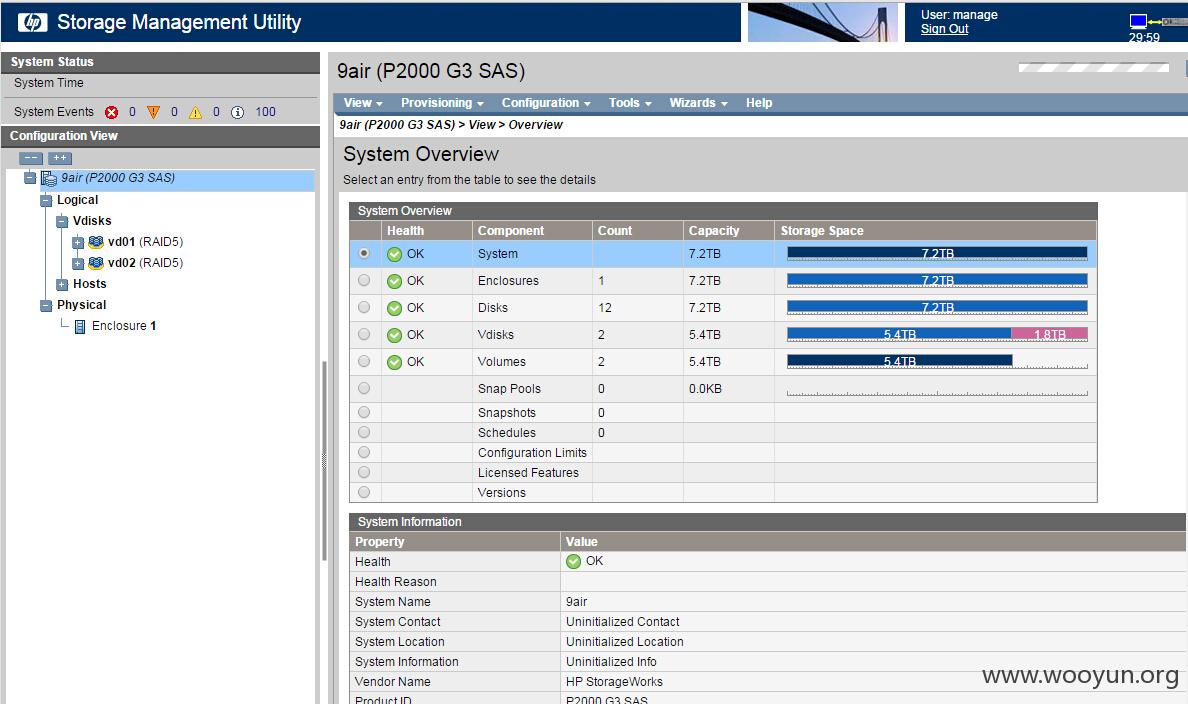Screen dimensions: 1188x704
Task: Click the vd01 vdisk icon
Action: tap(96, 242)
